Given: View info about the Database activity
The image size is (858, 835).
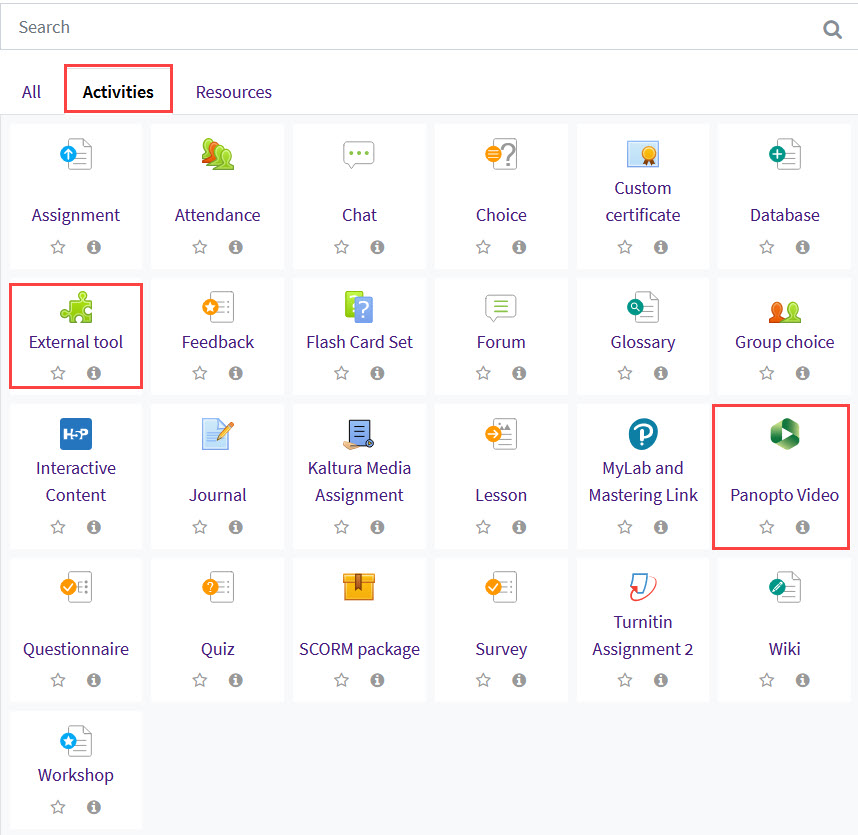Looking at the screenshot, I should 802,246.
